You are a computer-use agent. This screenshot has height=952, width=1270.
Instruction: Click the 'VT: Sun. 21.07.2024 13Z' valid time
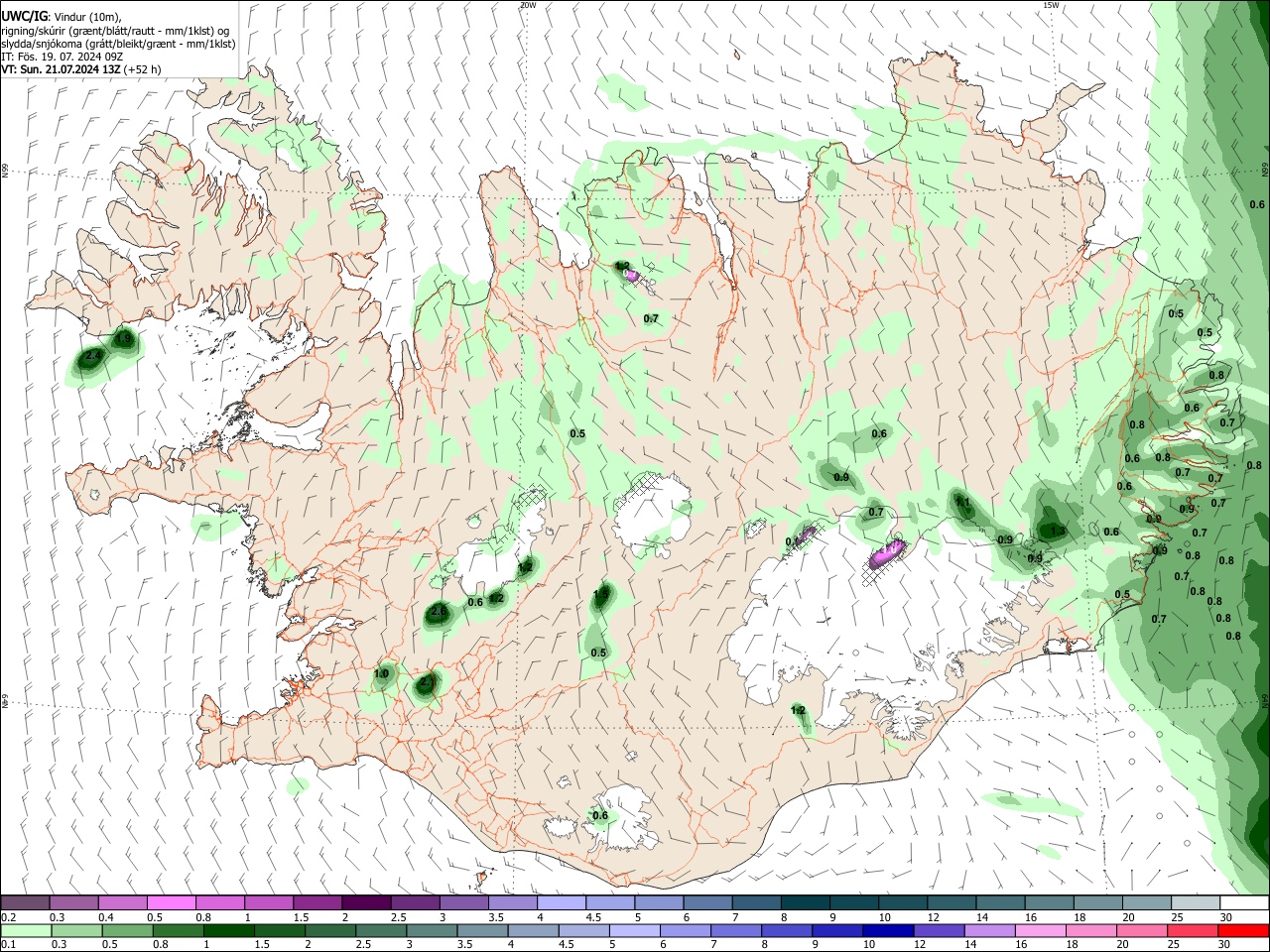click(x=61, y=69)
